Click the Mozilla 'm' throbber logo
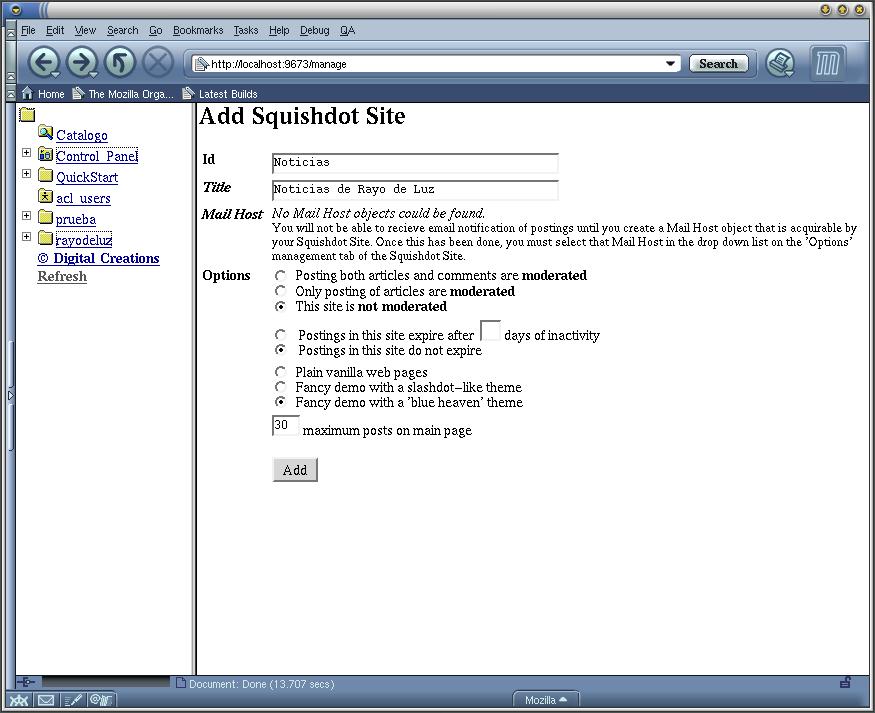 (828, 63)
